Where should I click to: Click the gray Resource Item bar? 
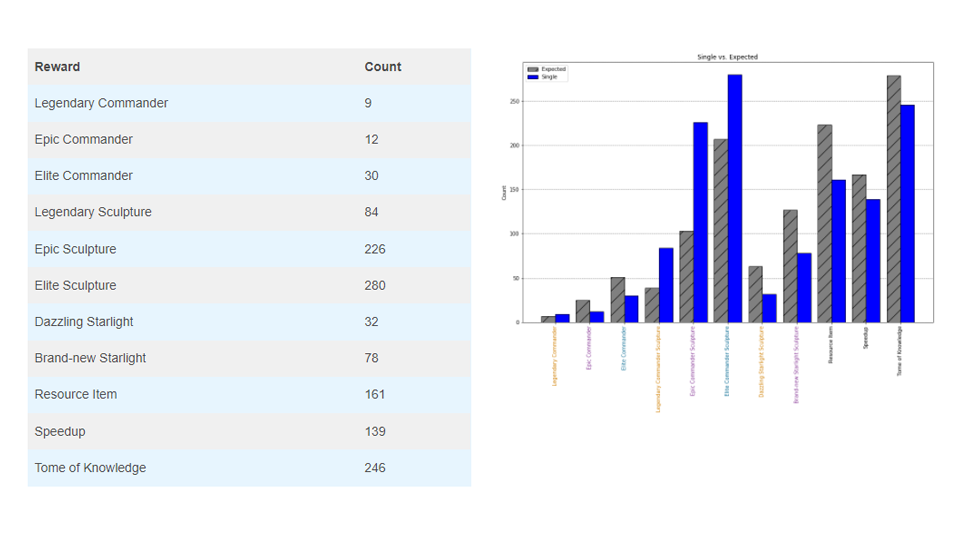click(x=824, y=224)
